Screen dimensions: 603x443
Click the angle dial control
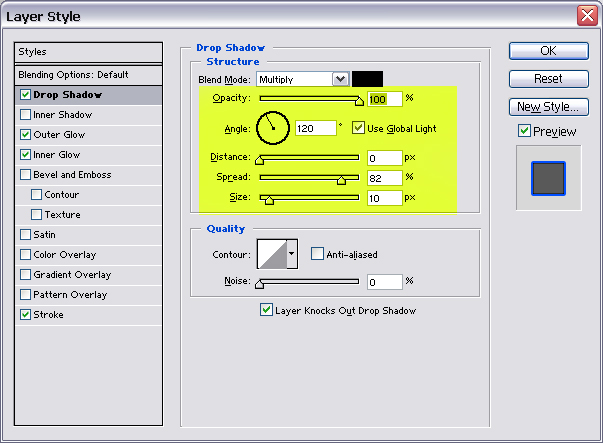click(x=273, y=128)
